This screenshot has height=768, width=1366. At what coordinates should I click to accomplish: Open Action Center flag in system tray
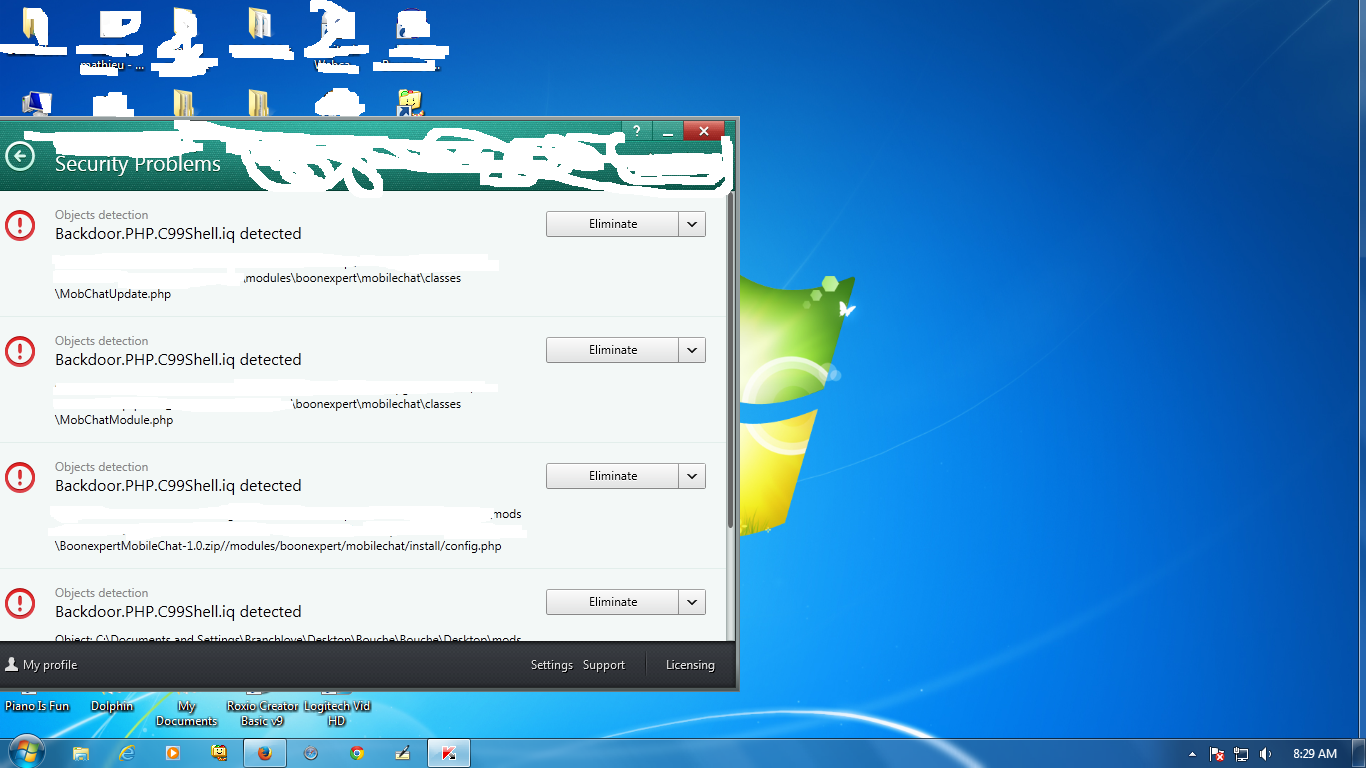pos(1217,754)
